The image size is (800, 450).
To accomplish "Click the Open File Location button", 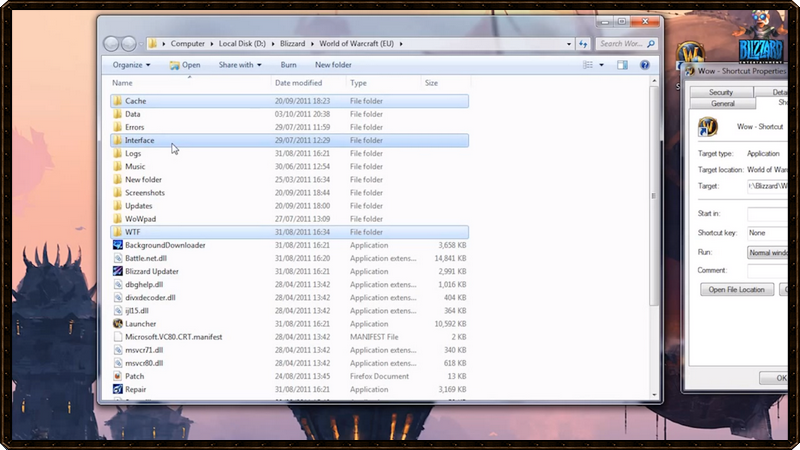I will [x=737, y=289].
